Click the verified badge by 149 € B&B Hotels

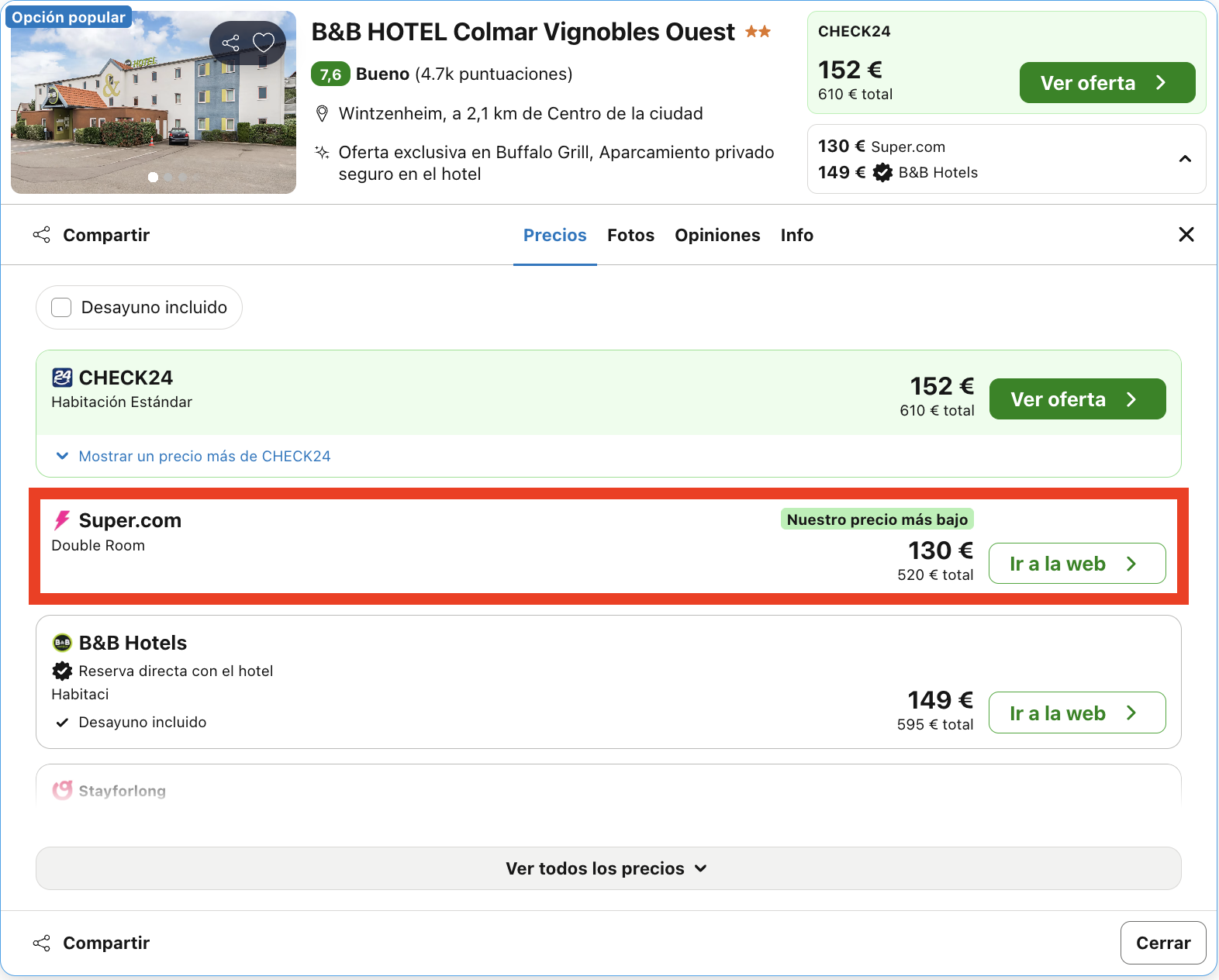click(882, 172)
